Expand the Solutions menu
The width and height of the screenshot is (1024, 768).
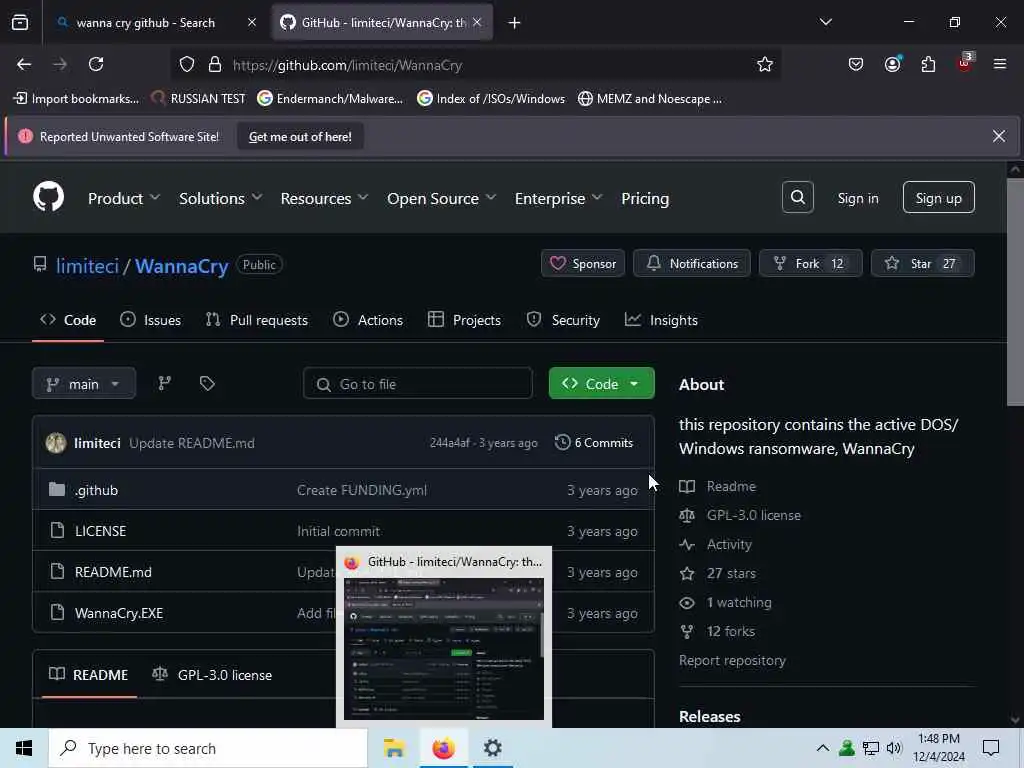click(221, 198)
